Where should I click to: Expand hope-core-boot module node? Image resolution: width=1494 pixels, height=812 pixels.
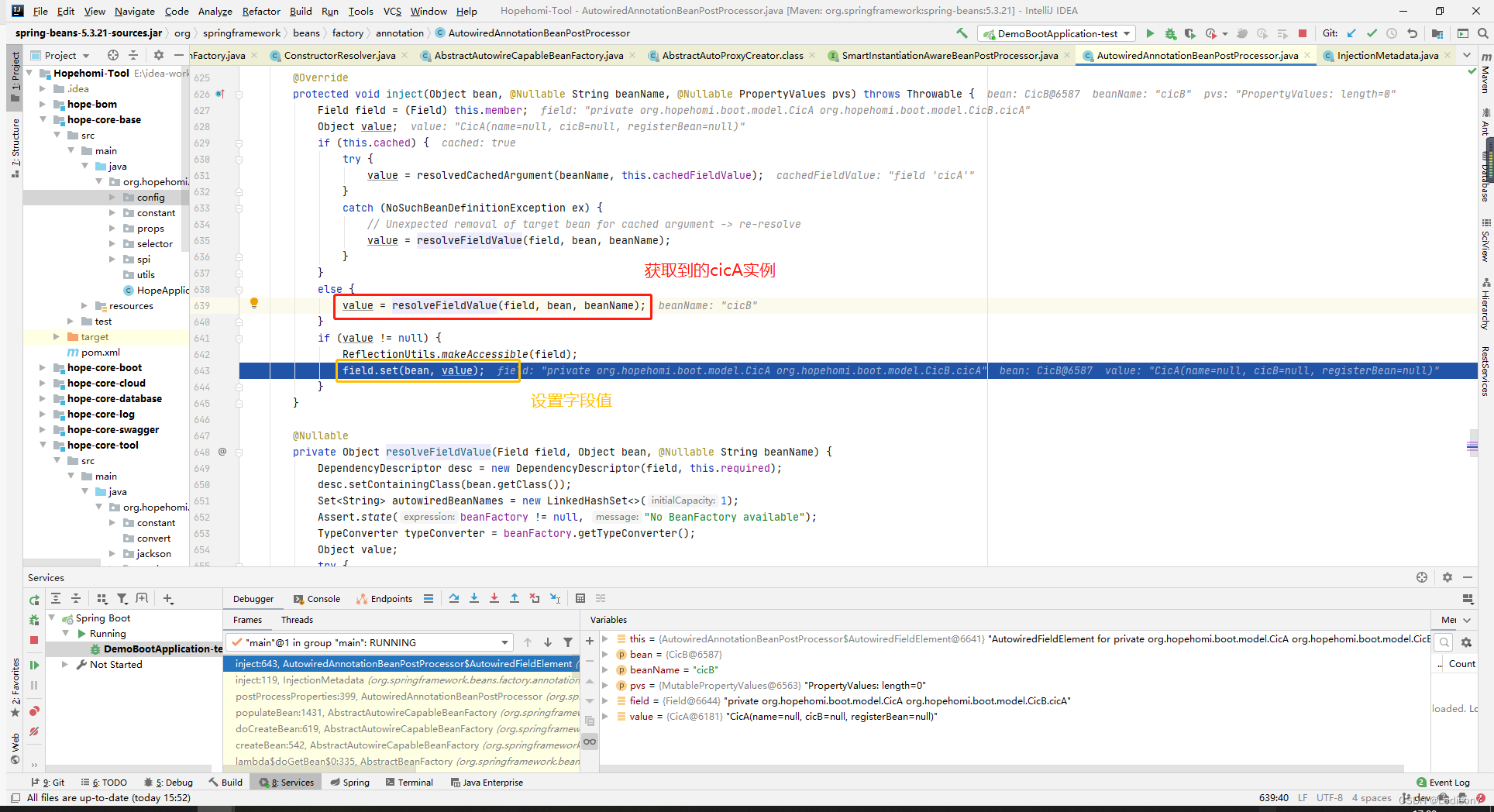tap(43, 367)
